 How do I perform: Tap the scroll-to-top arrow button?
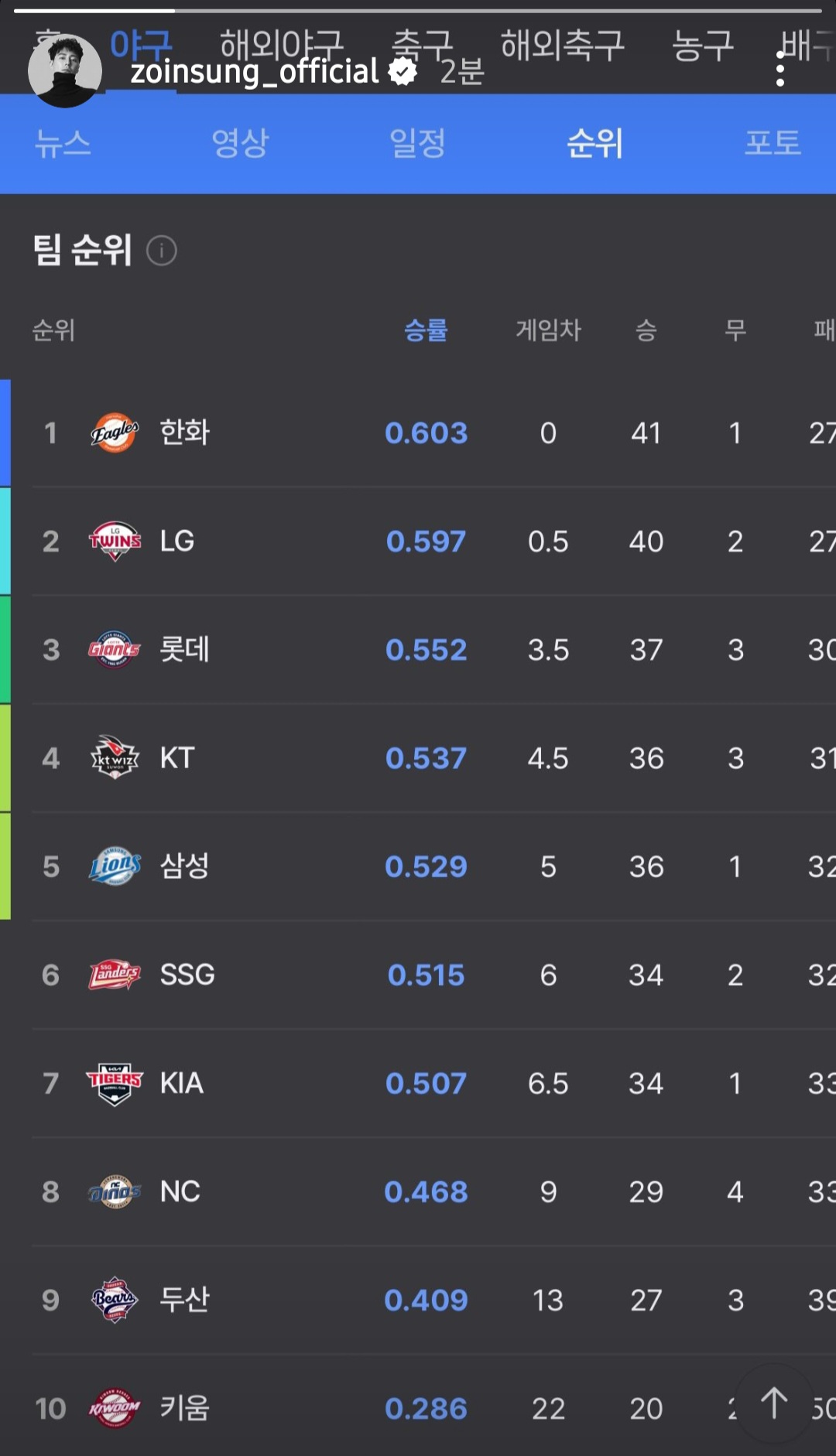(773, 1403)
